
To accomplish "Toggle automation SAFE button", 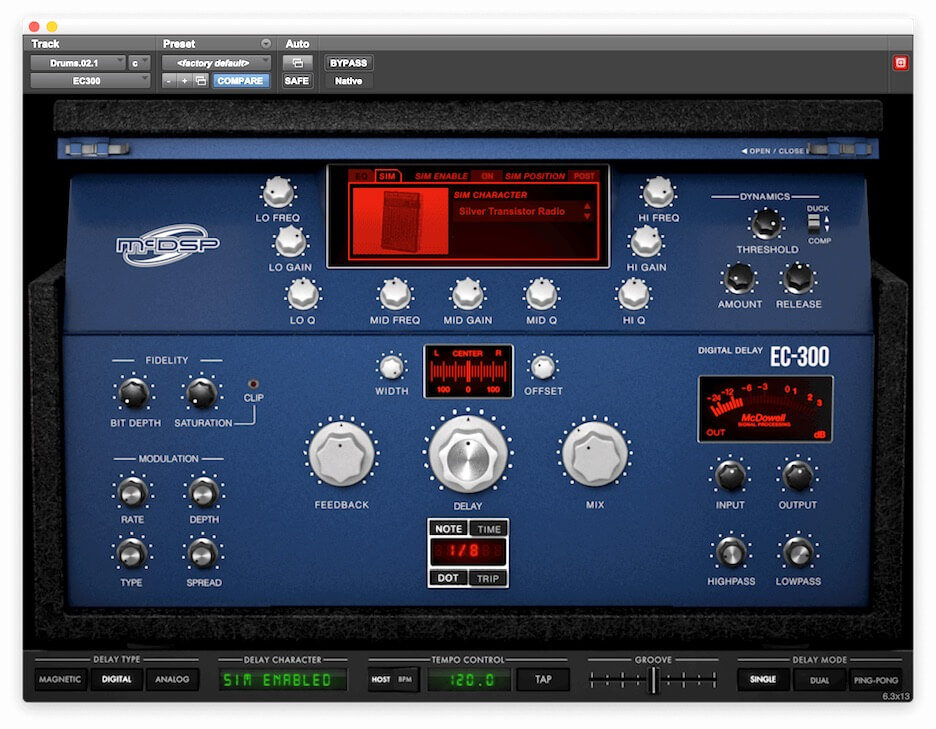I will (x=297, y=81).
